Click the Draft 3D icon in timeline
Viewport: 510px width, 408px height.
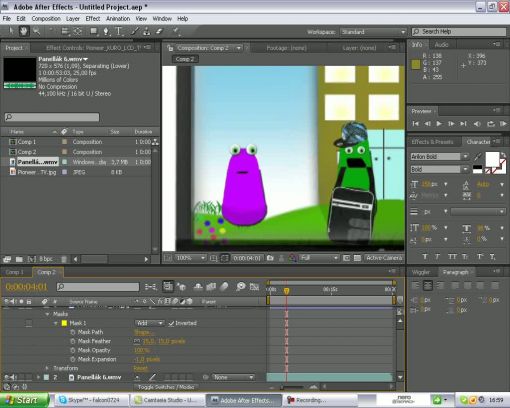click(x=181, y=287)
